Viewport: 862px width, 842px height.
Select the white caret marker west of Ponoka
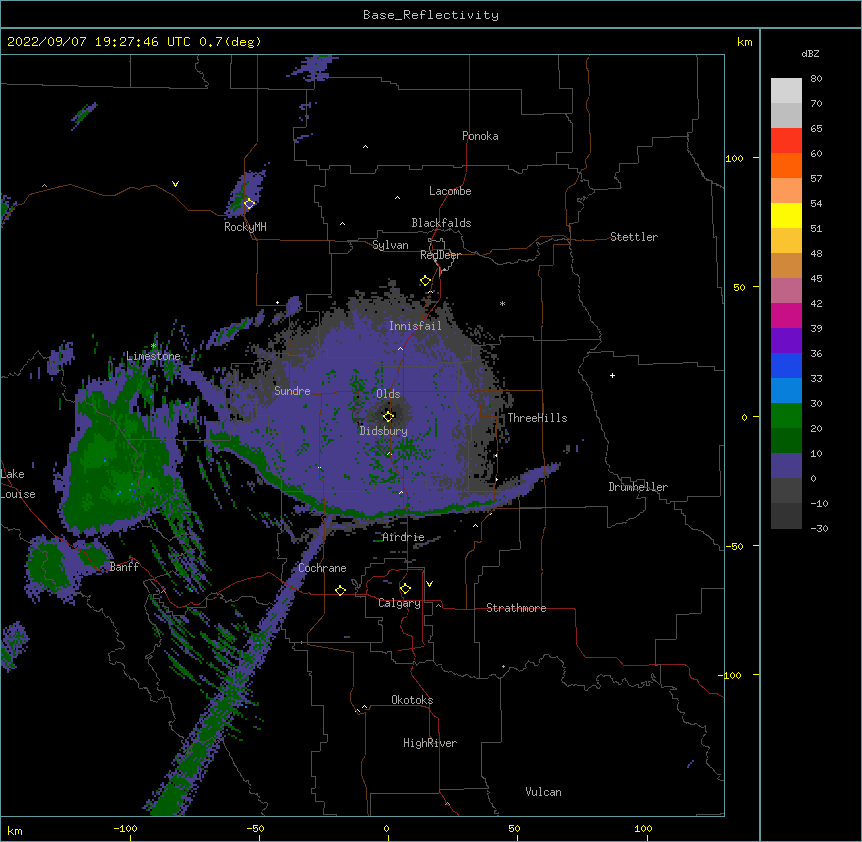pyautogui.click(x=365, y=147)
